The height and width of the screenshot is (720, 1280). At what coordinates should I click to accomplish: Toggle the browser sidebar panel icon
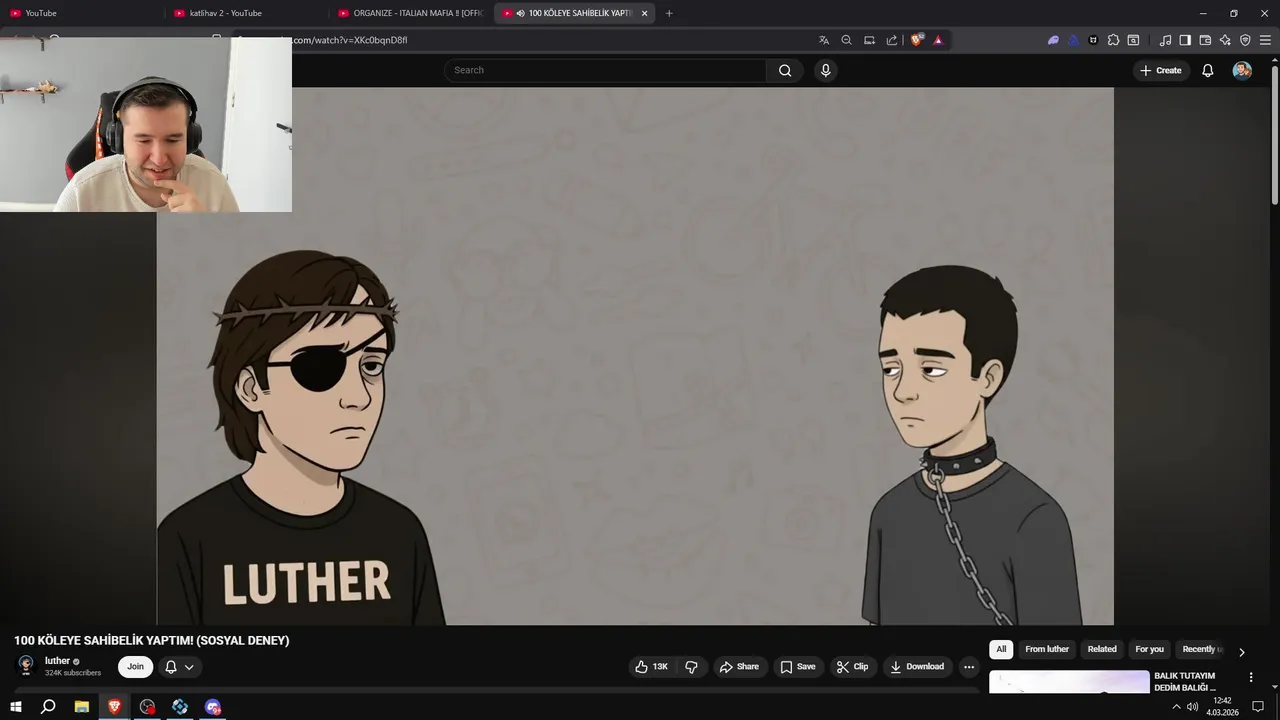pos(1185,40)
